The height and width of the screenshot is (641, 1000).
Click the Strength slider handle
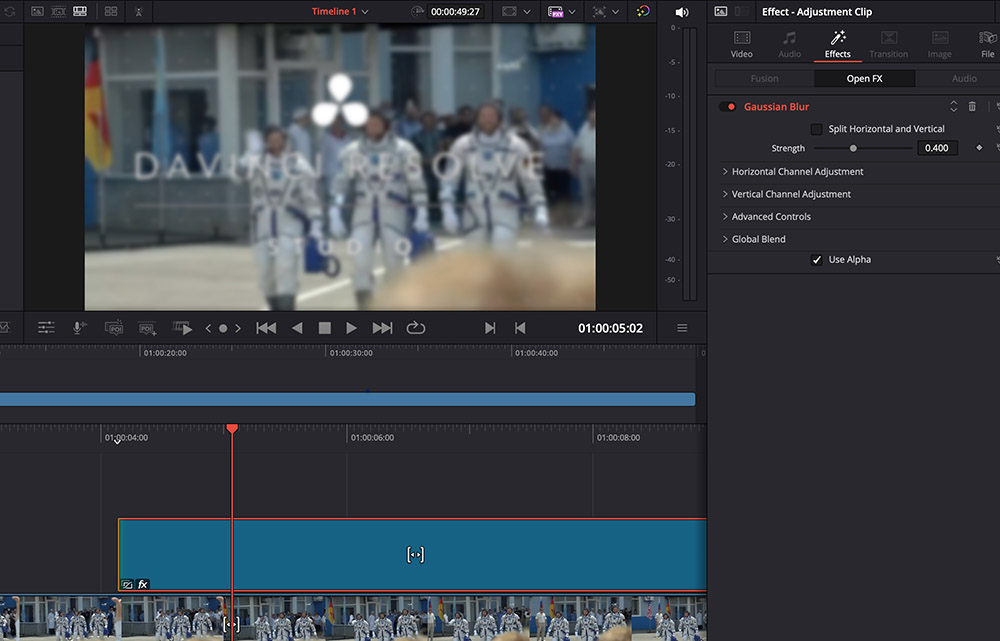[x=853, y=148]
